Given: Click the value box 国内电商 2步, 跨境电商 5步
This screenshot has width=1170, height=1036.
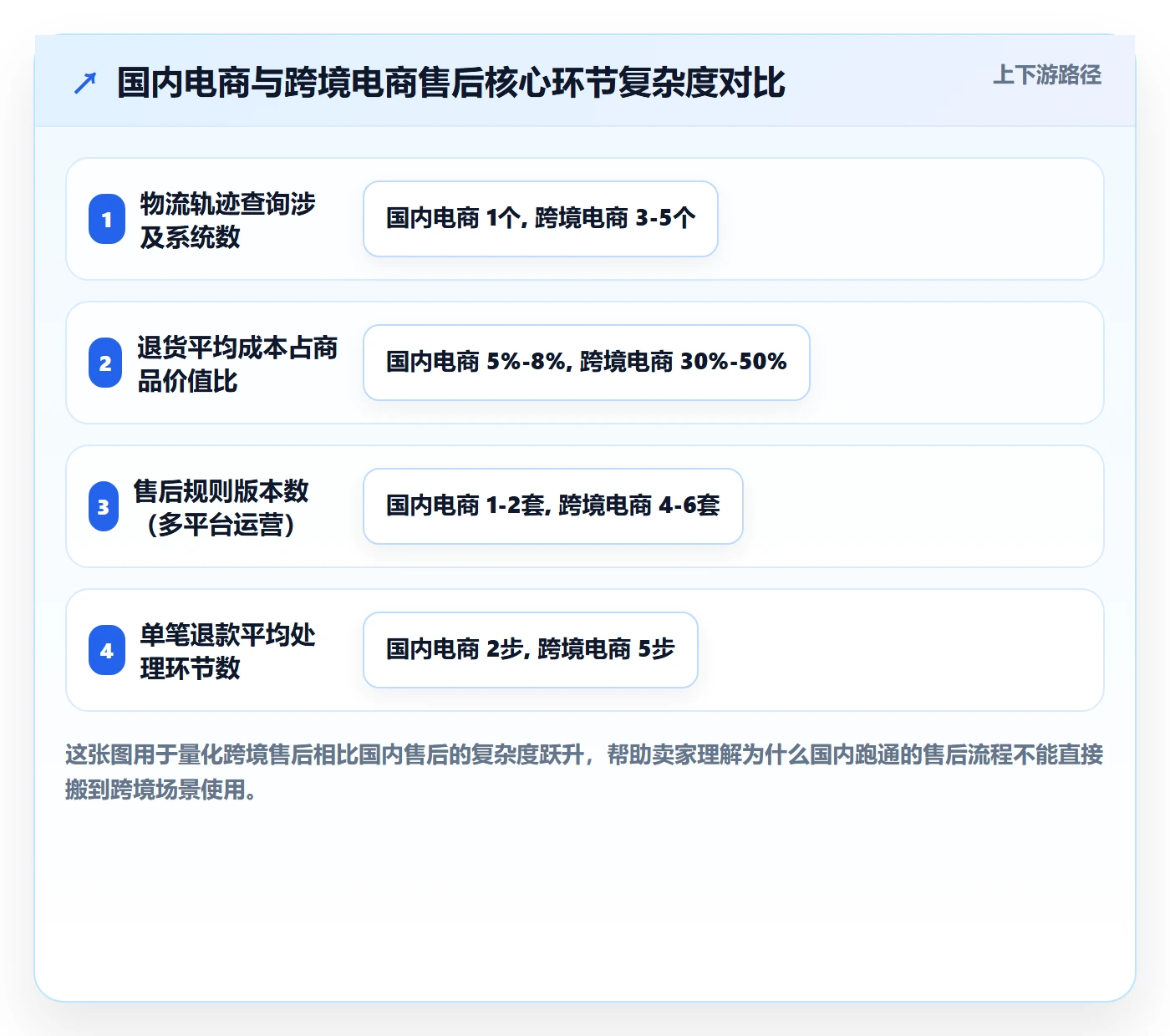Looking at the screenshot, I should (x=531, y=650).
